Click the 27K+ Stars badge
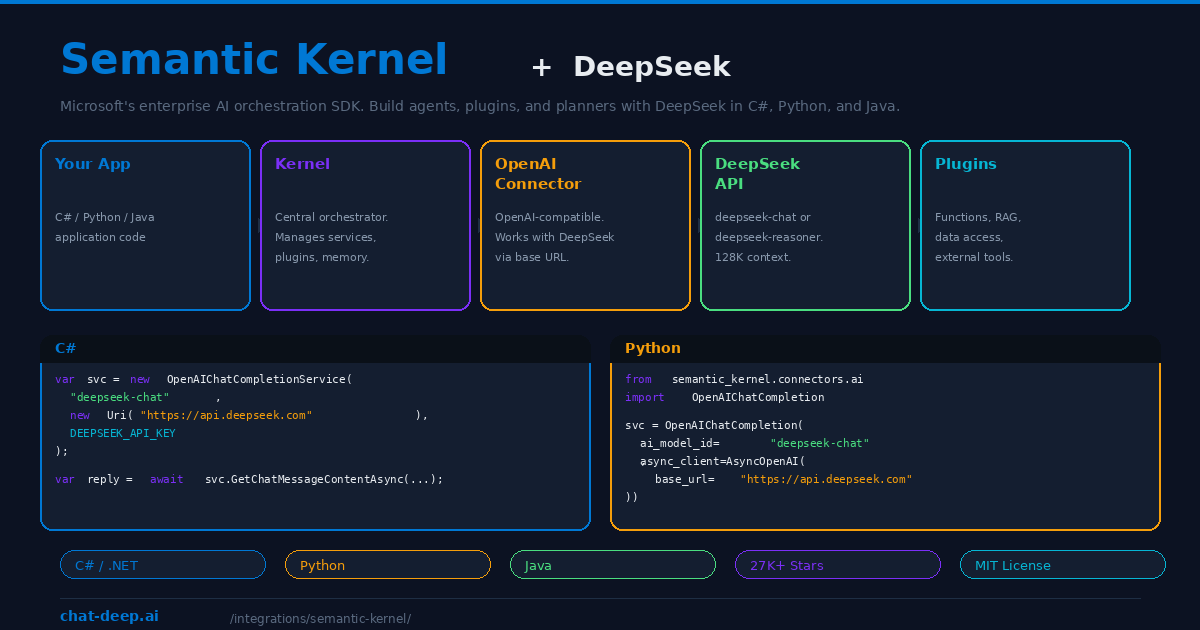The width and height of the screenshot is (1200, 630). coord(837,564)
